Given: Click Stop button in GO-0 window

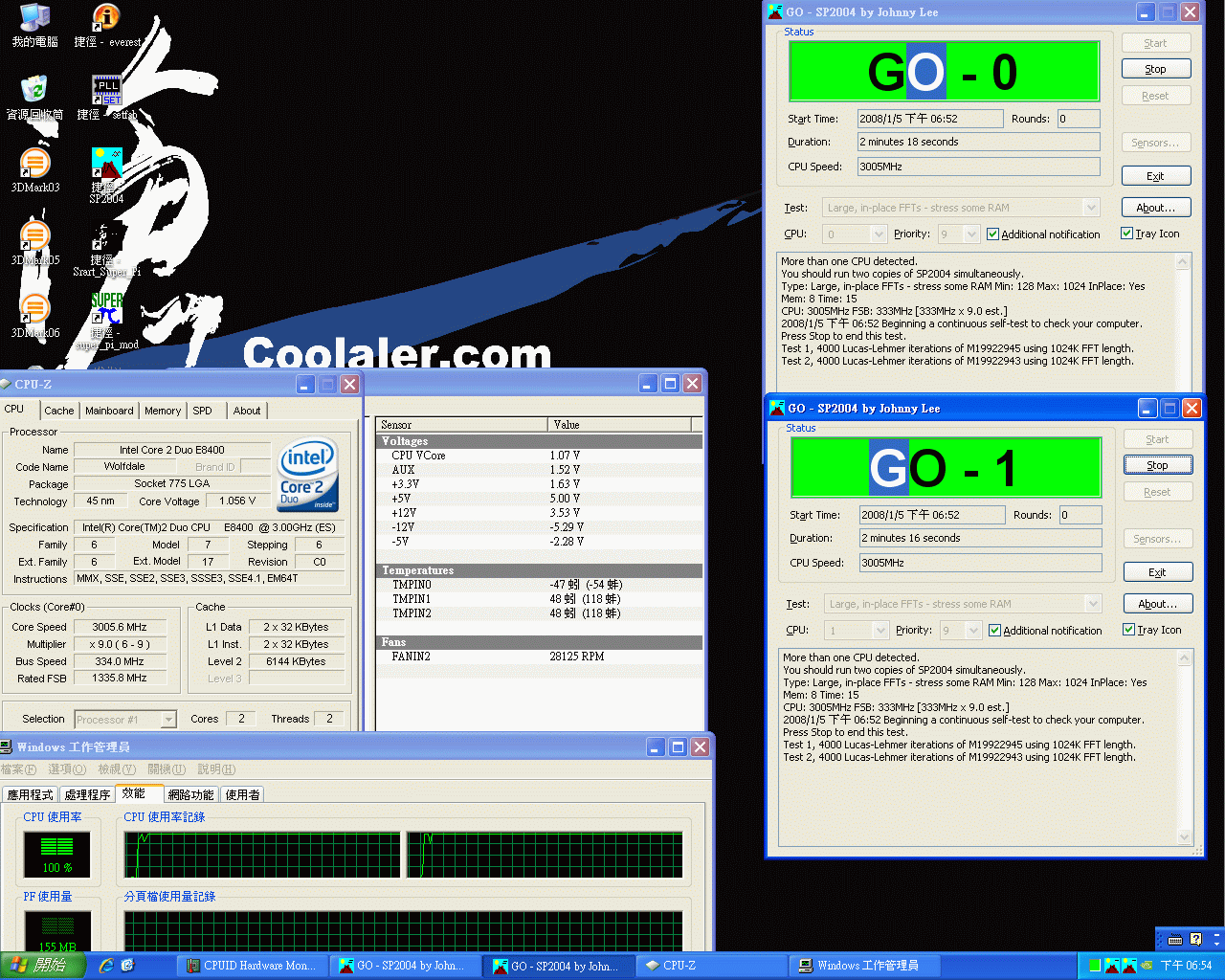Looking at the screenshot, I should [x=1155, y=69].
